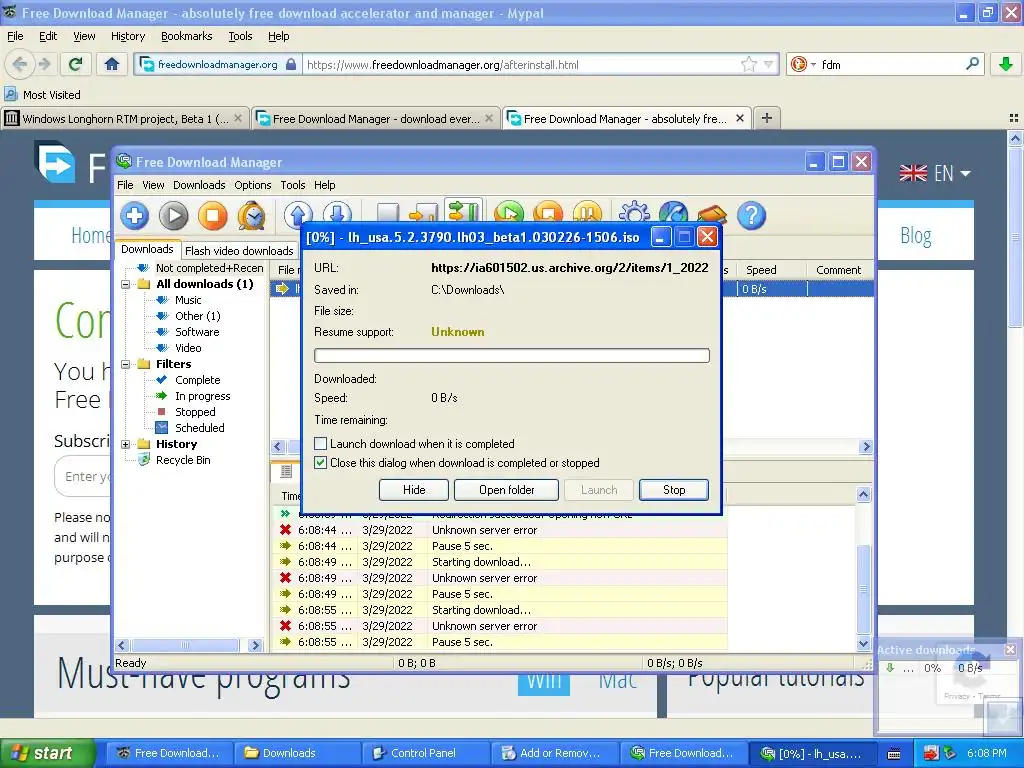Switch to Windows Longhorn RTM project browser tab
The width and height of the screenshot is (1024, 768).
click(125, 118)
